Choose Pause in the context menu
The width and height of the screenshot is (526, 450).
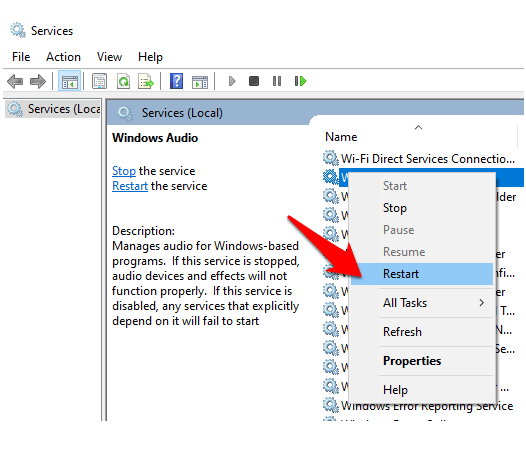tap(422, 230)
